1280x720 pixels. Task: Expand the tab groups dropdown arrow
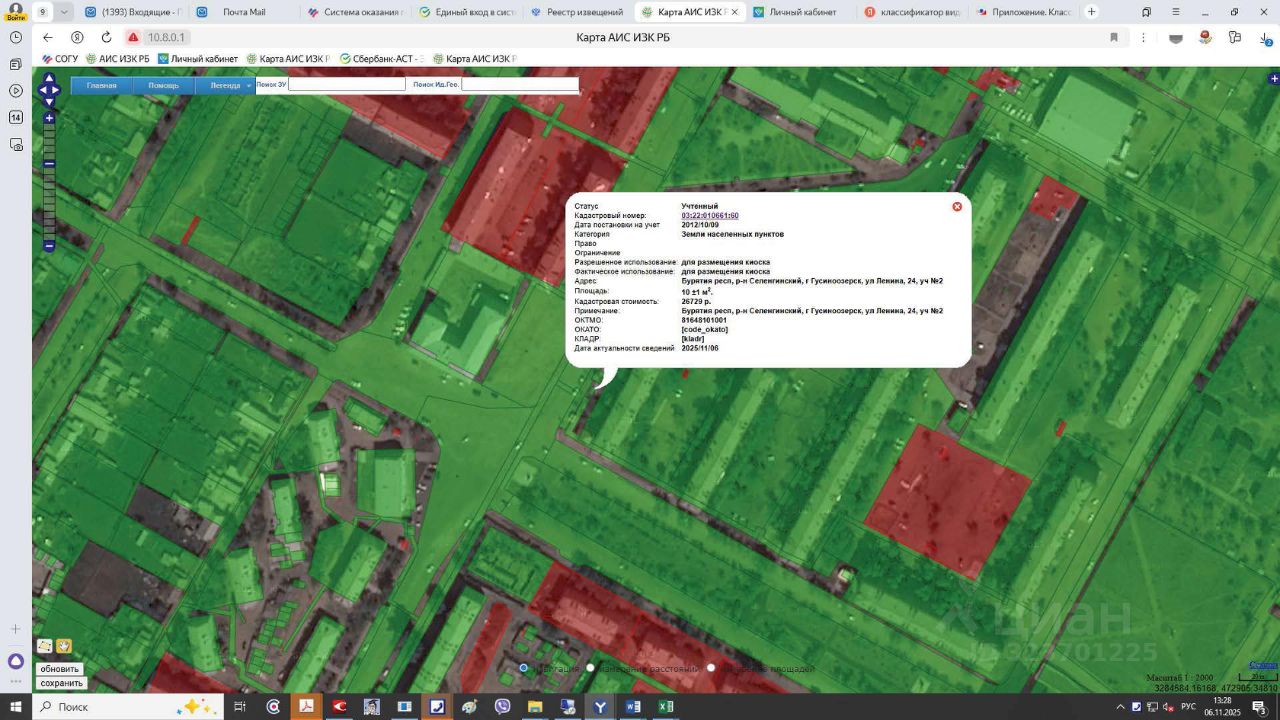tap(64, 12)
